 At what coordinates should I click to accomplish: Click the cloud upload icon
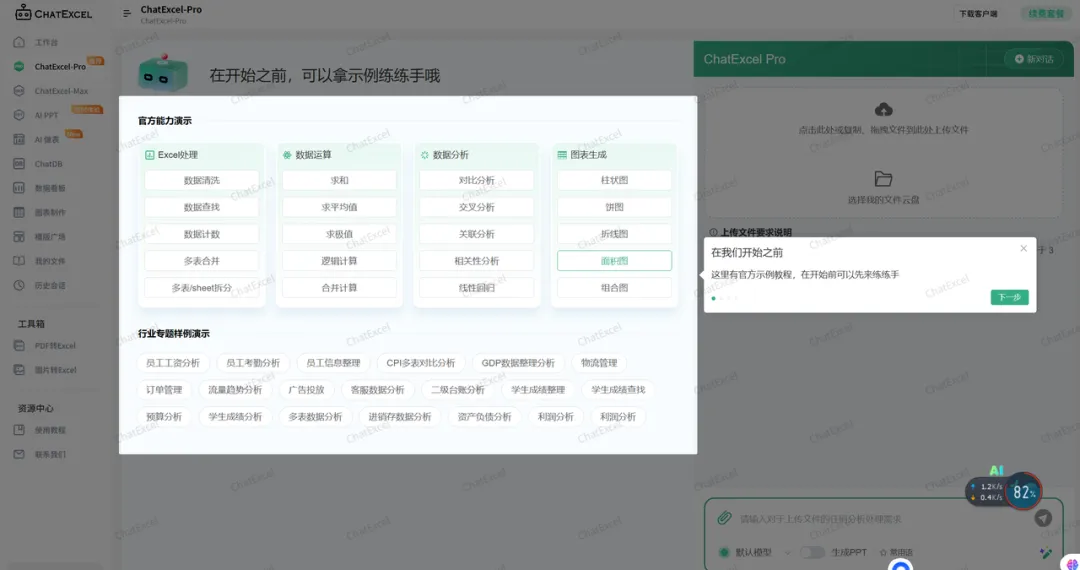884,109
